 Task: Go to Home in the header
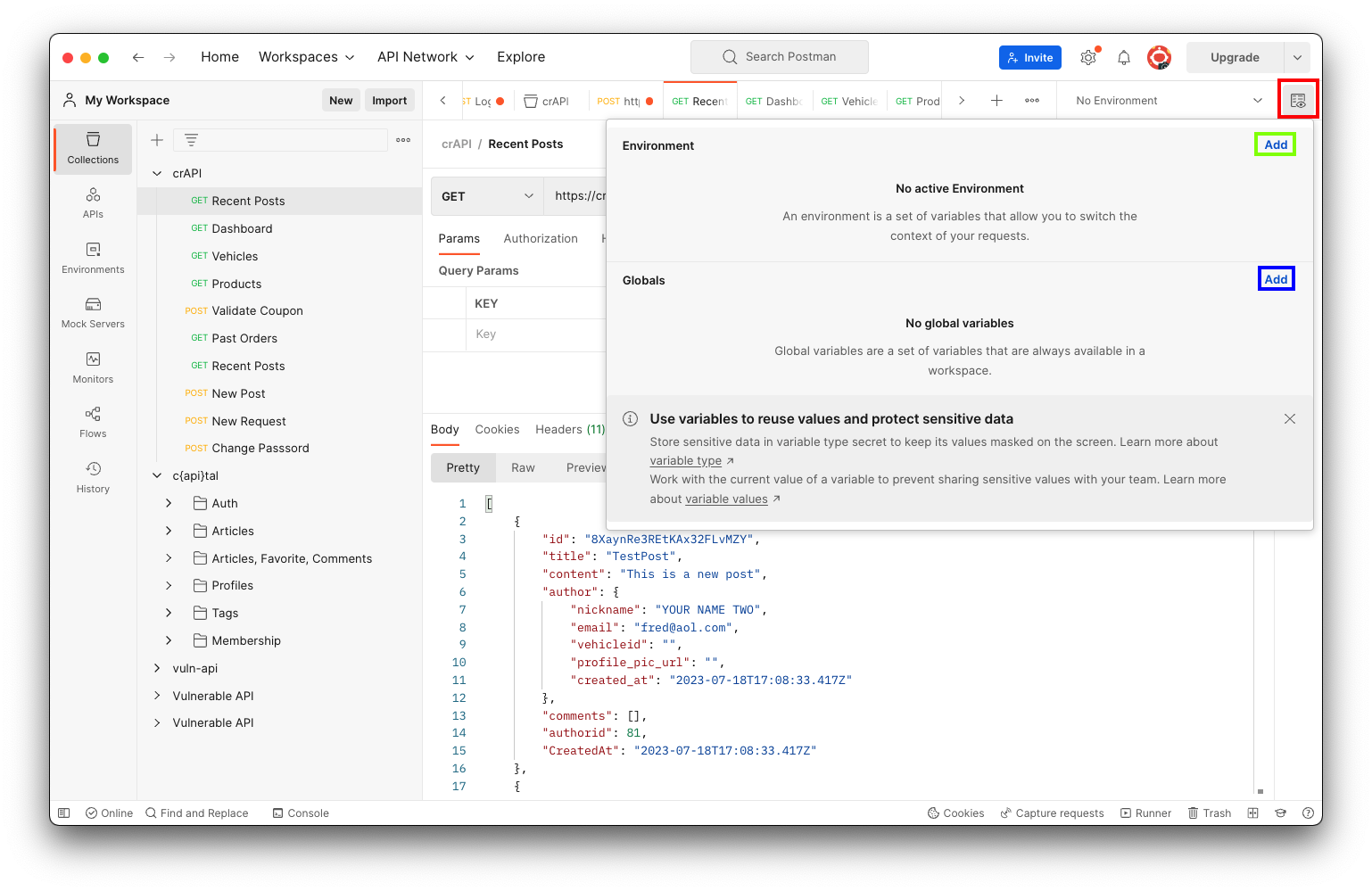(219, 57)
